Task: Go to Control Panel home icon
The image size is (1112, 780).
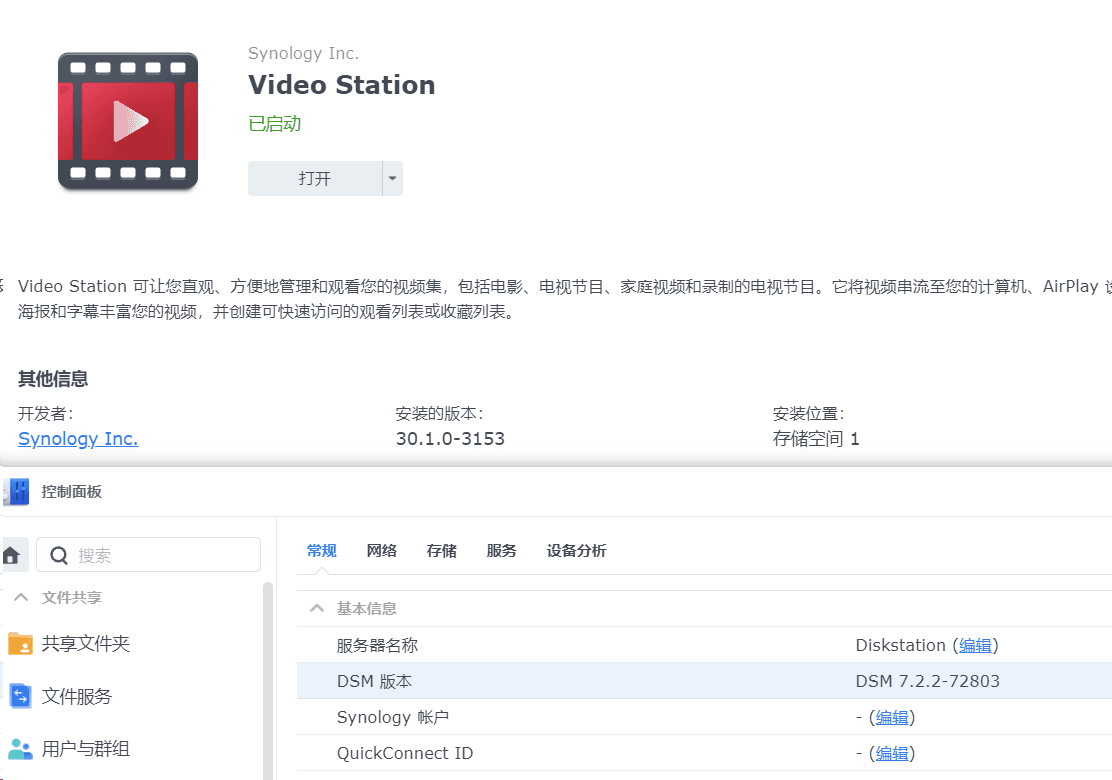Action: point(11,555)
